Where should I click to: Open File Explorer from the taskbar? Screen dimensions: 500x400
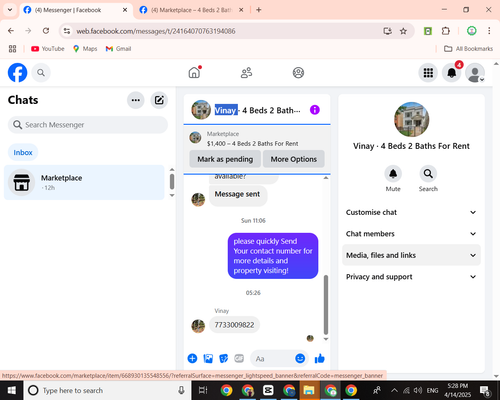click(x=309, y=390)
